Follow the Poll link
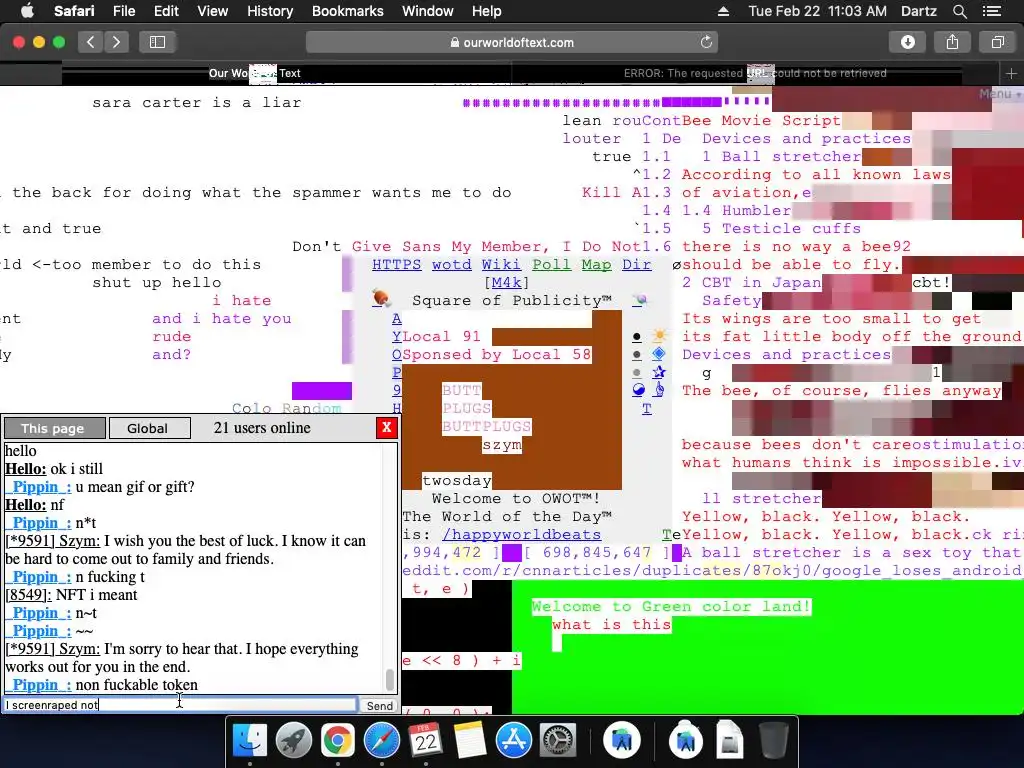The image size is (1024, 768). click(551, 264)
